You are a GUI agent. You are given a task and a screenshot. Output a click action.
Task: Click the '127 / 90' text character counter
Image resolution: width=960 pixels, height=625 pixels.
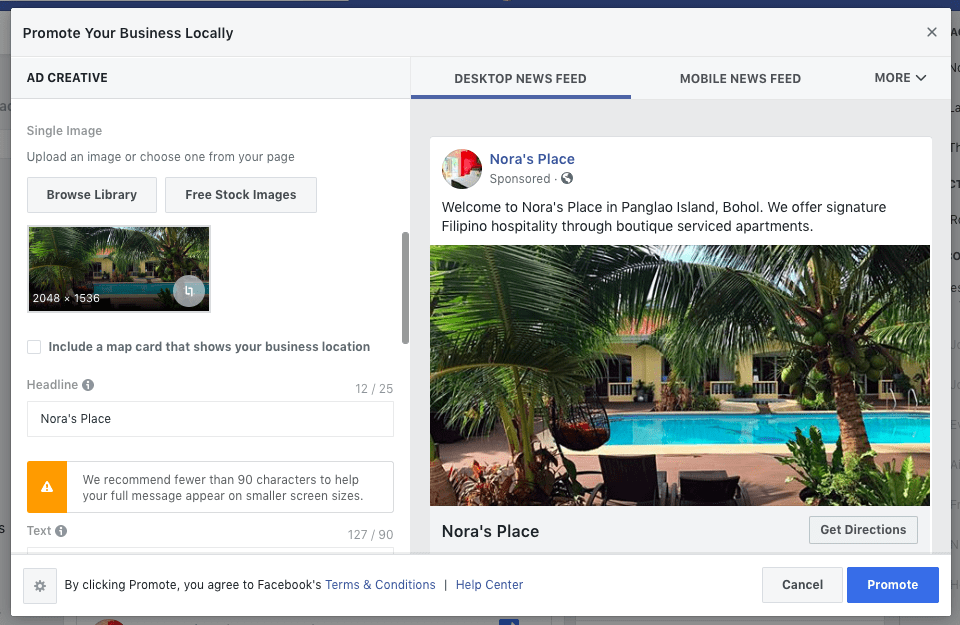[x=370, y=534]
